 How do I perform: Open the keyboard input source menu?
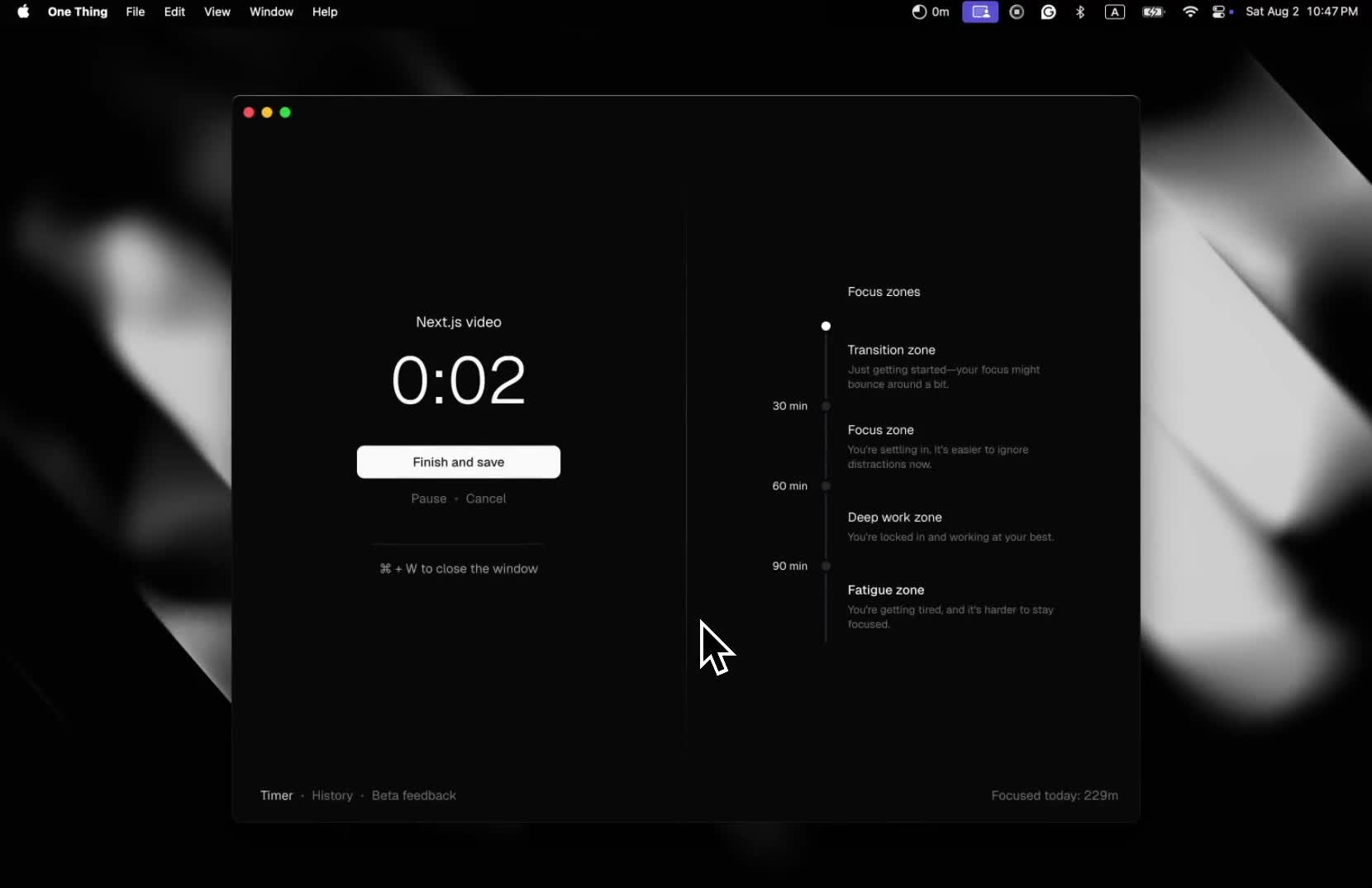click(1115, 12)
